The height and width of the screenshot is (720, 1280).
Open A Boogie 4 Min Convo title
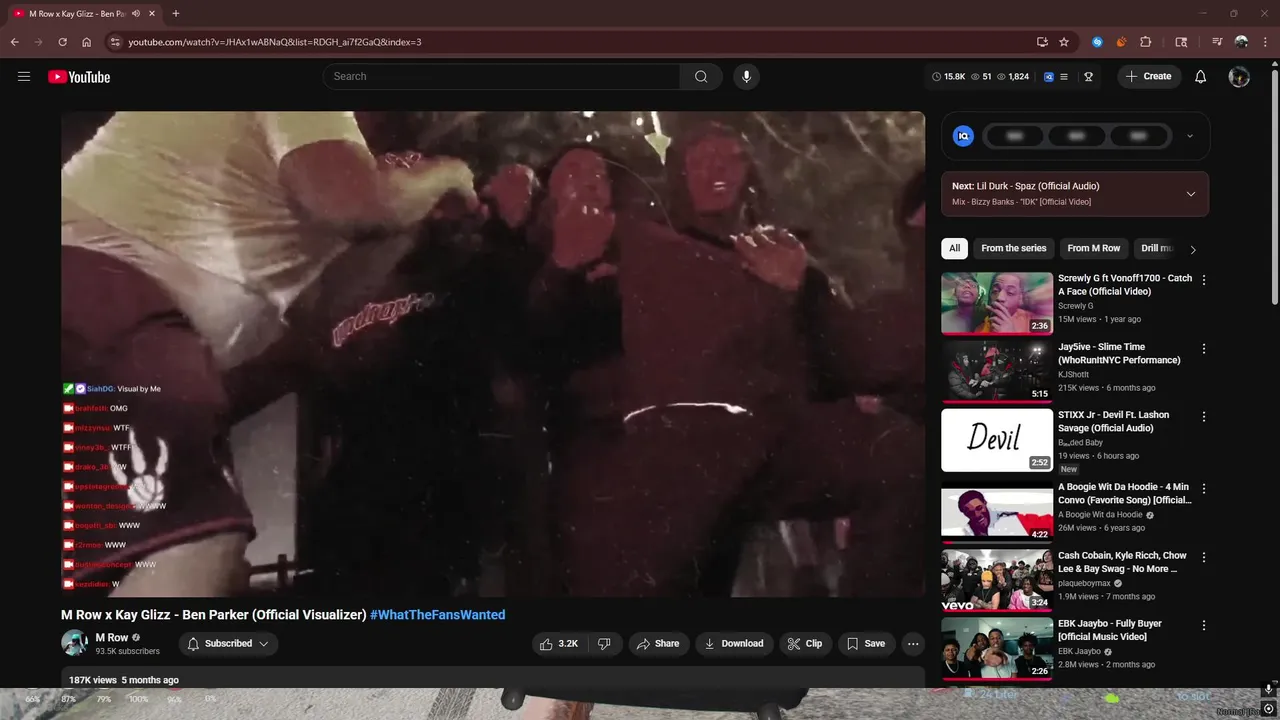[1125, 493]
